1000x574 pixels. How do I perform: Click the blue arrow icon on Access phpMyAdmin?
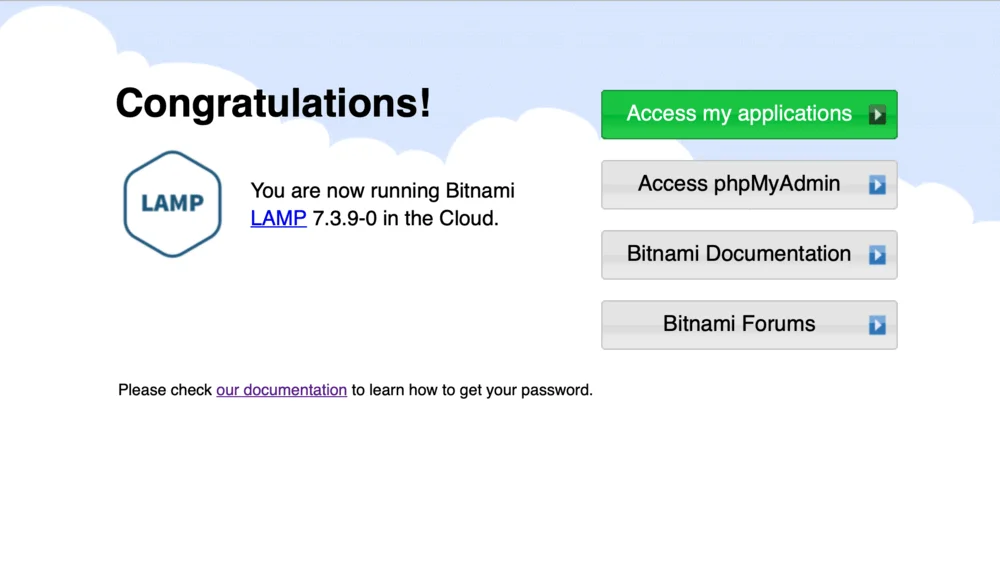point(877,185)
